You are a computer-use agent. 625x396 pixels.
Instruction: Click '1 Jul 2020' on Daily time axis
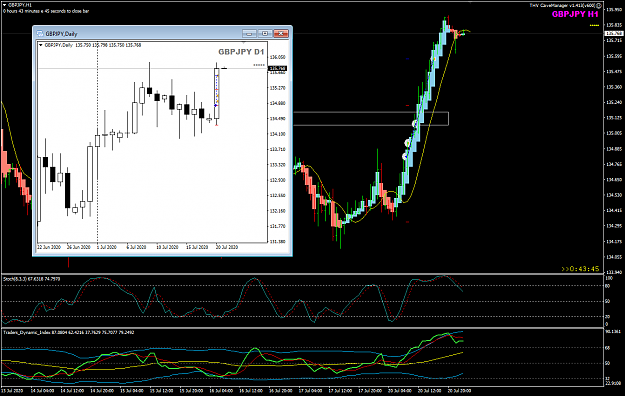click(x=107, y=247)
